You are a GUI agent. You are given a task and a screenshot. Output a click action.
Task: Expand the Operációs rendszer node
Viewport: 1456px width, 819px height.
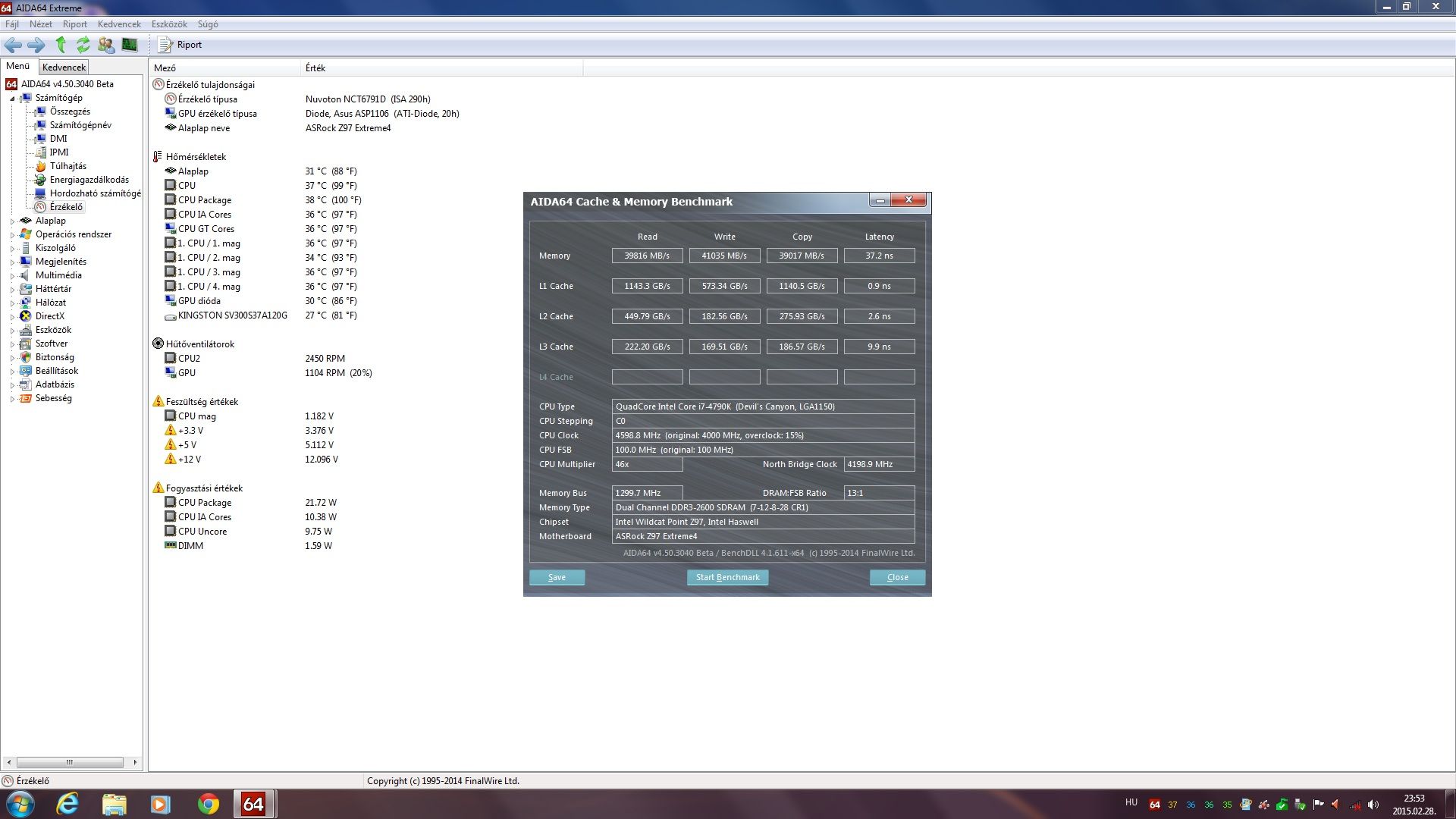pos(12,235)
